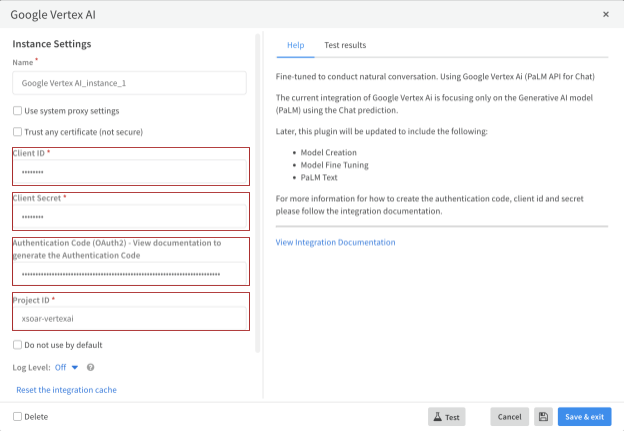624x431 pixels.
Task: Toggle Do not use by default checkbox
Action: 18,345
